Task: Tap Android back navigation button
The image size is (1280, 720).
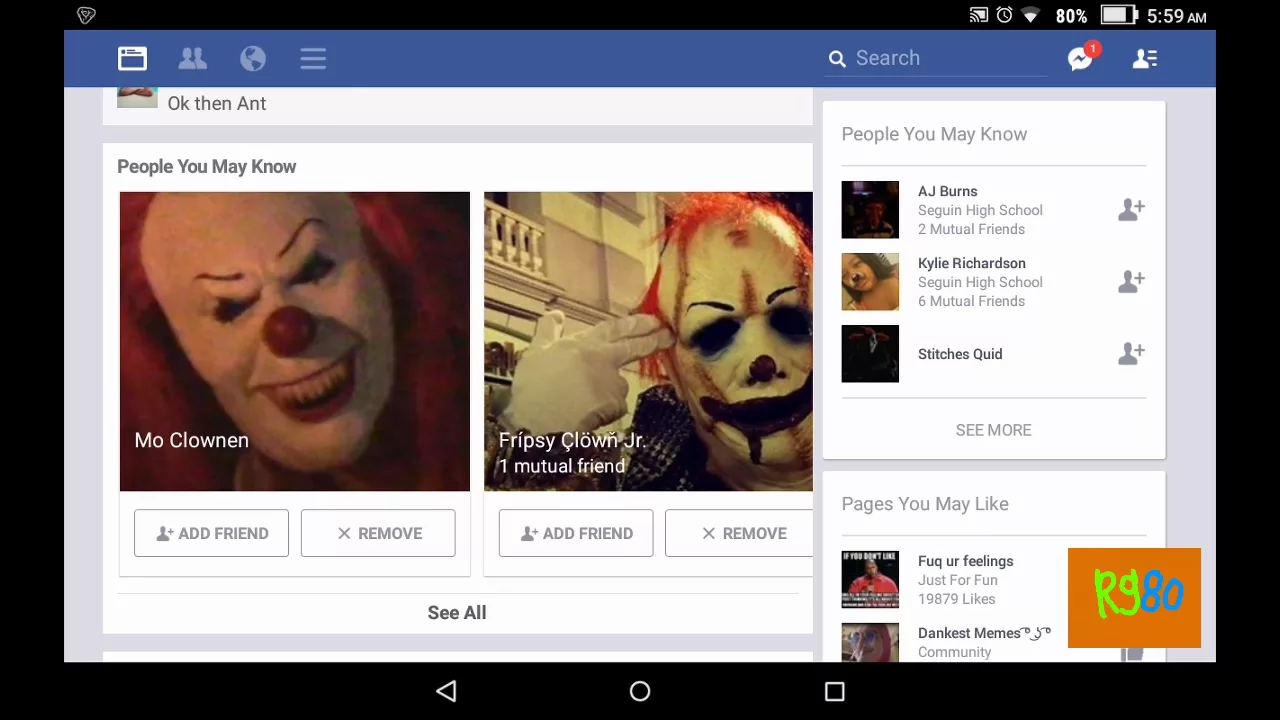Action: [x=446, y=691]
